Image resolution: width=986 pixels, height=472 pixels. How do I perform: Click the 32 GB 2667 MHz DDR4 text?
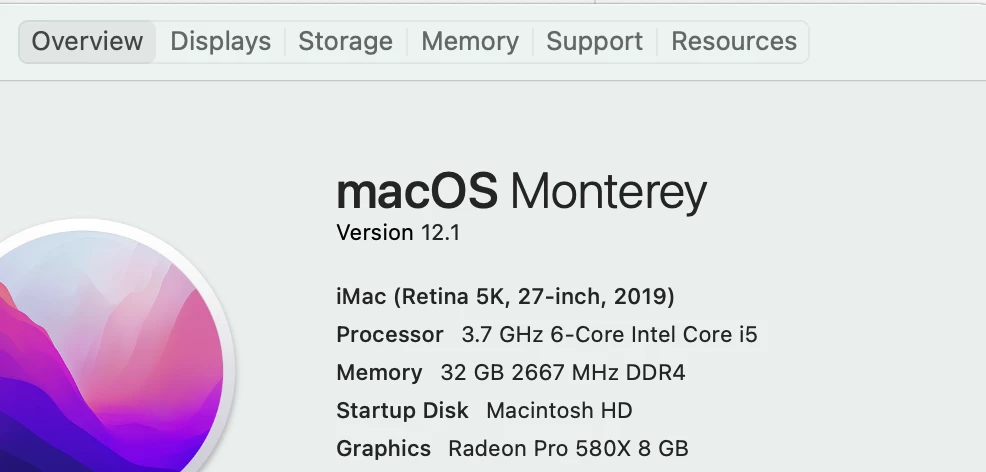pyautogui.click(x=562, y=373)
